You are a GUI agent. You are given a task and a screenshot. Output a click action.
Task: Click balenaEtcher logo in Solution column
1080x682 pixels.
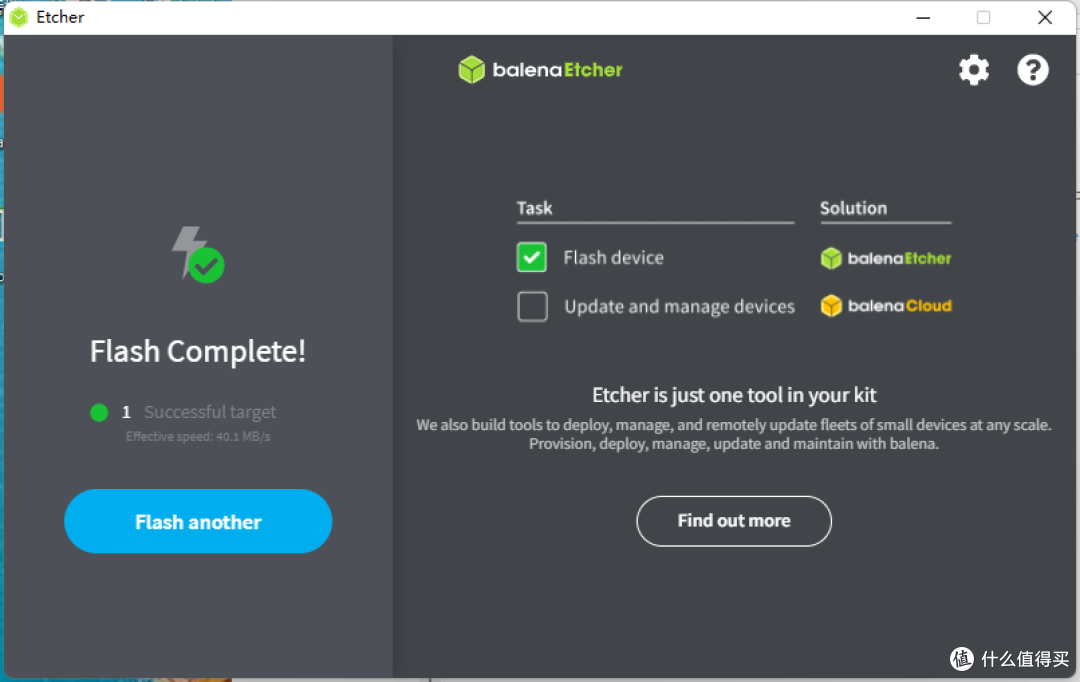point(886,258)
